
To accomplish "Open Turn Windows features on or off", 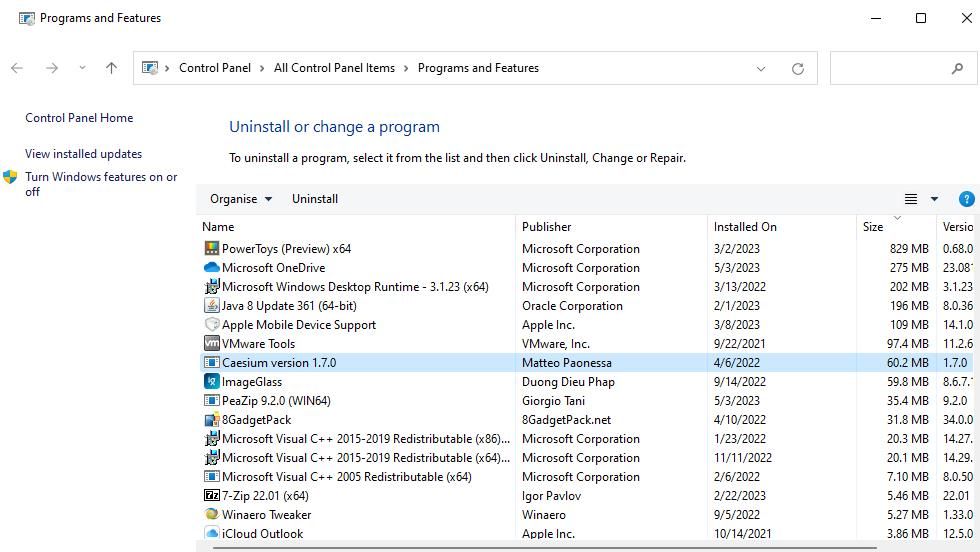I will pos(101,184).
